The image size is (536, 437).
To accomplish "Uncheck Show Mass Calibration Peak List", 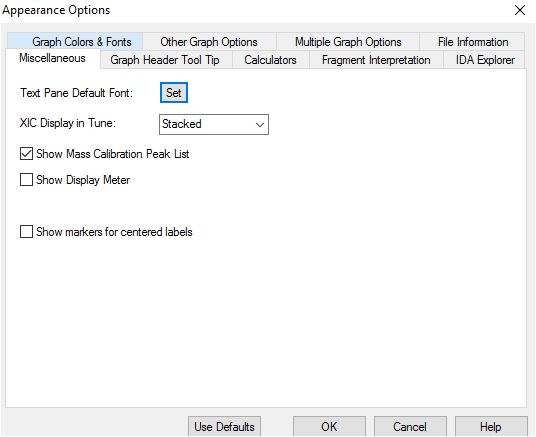I will pyautogui.click(x=26, y=154).
